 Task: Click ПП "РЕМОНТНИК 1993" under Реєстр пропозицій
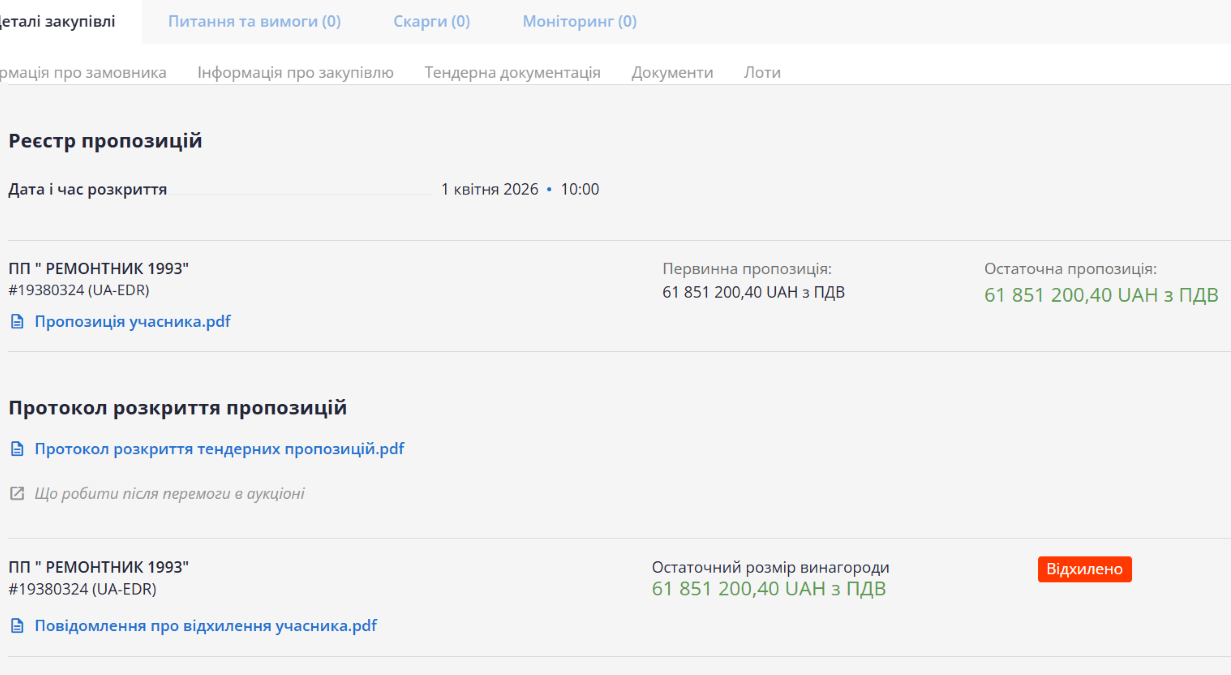[x=98, y=268]
